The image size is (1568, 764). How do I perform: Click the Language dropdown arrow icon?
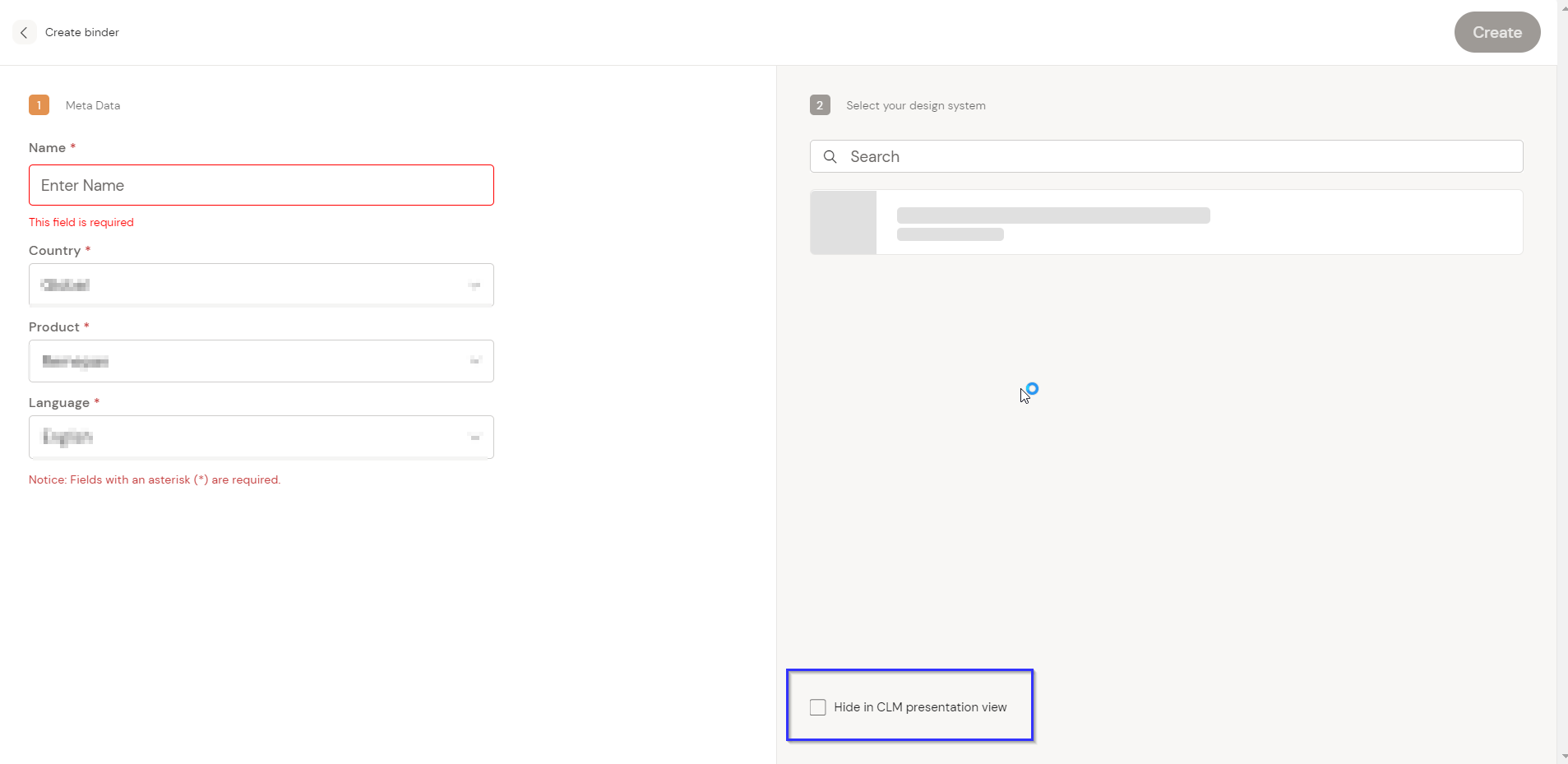click(474, 437)
